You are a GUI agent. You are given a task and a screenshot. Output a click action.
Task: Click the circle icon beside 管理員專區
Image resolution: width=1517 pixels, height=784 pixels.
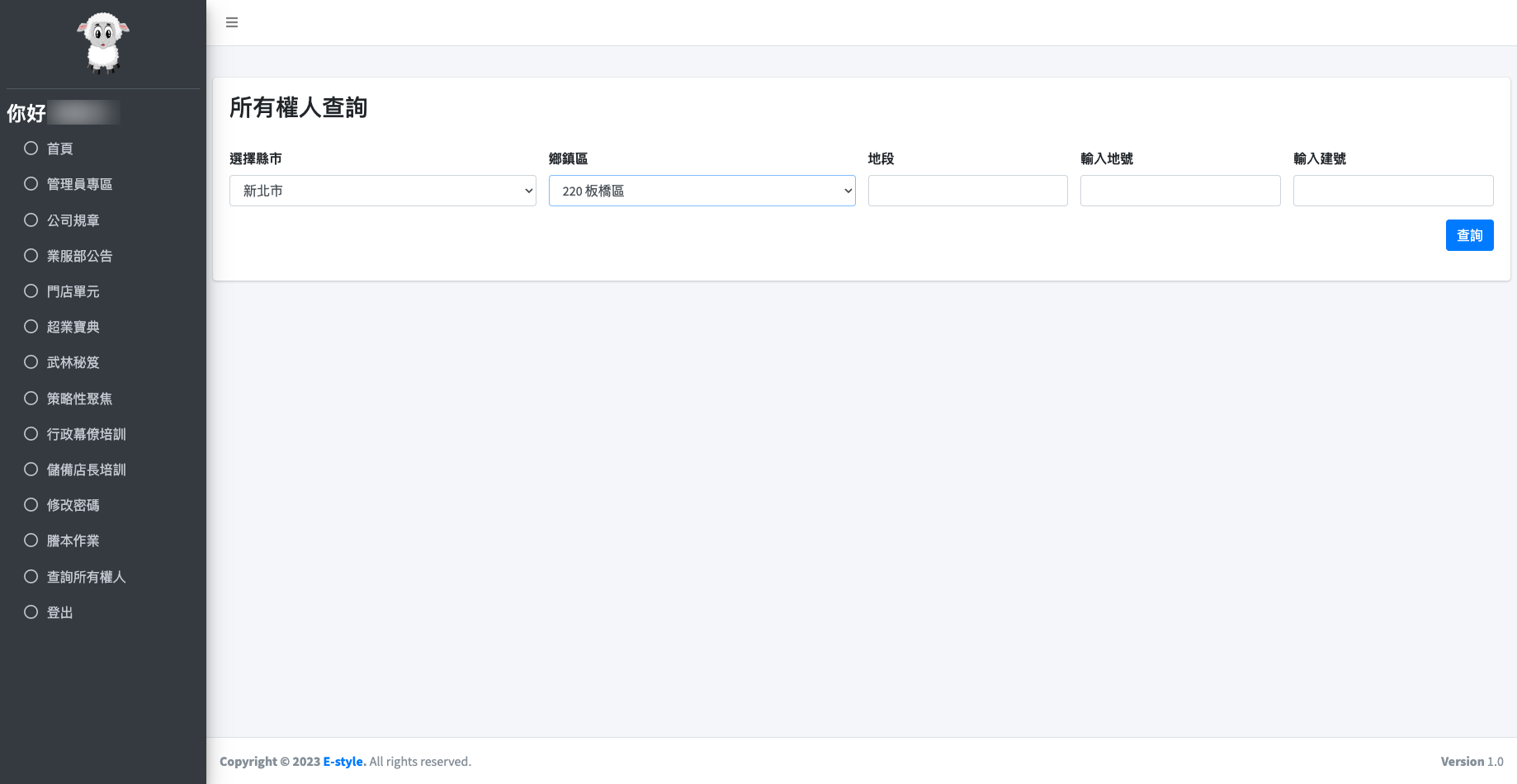(31, 184)
